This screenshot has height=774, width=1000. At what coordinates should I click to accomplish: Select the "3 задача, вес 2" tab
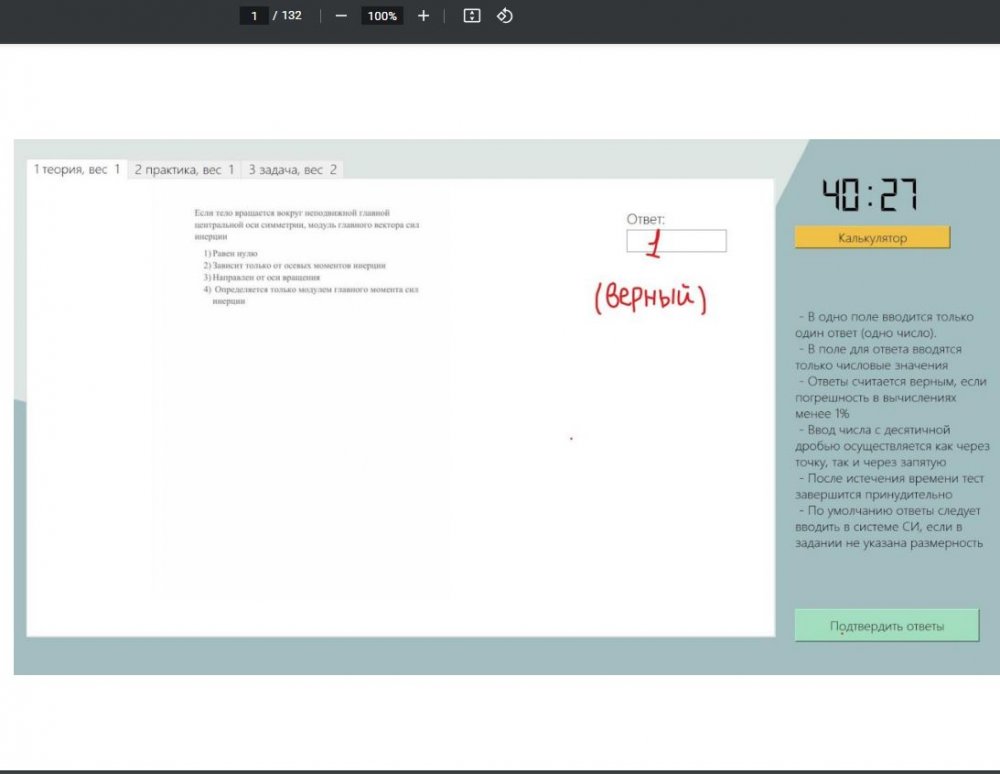pyautogui.click(x=292, y=170)
